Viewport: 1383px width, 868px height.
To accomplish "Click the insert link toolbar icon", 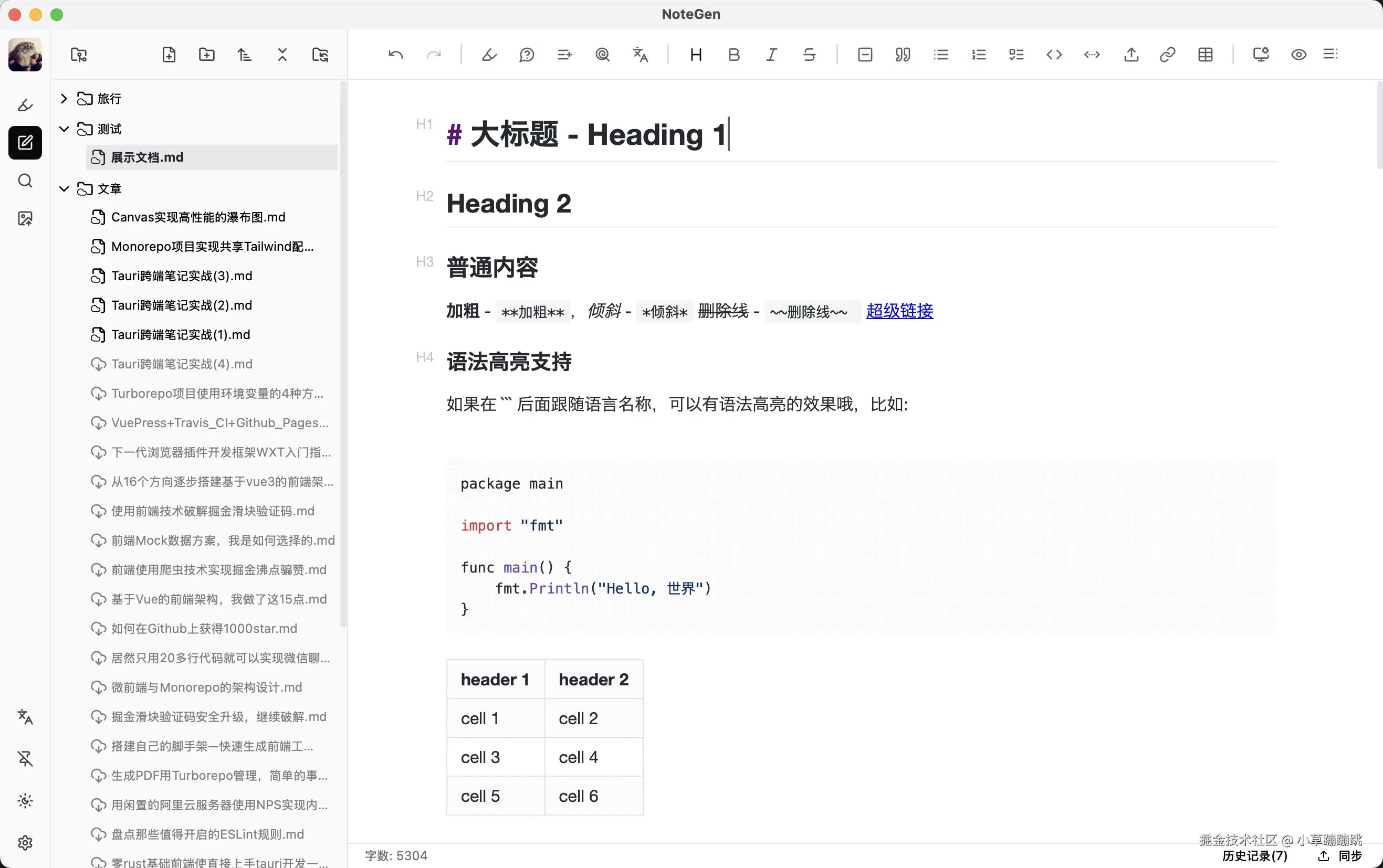I will [x=1168, y=55].
